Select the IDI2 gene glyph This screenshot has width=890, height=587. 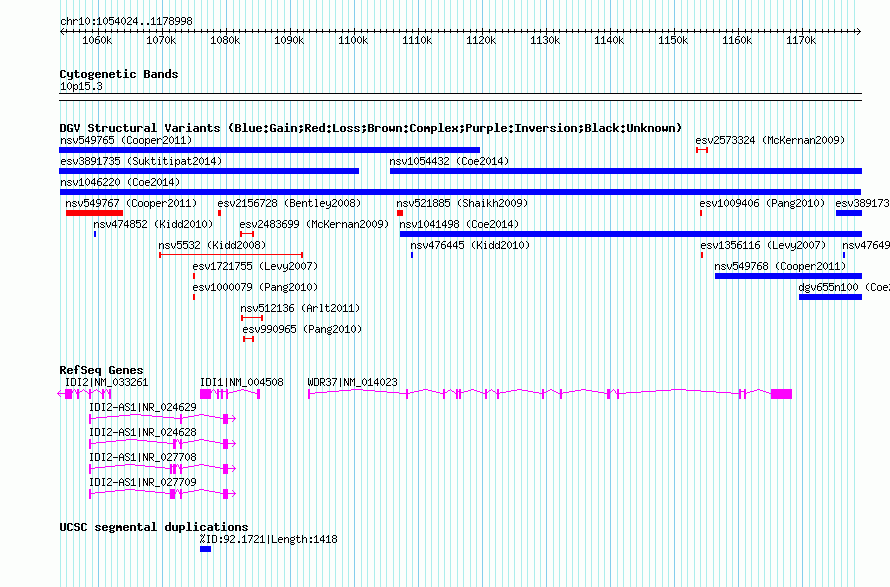click(85, 394)
